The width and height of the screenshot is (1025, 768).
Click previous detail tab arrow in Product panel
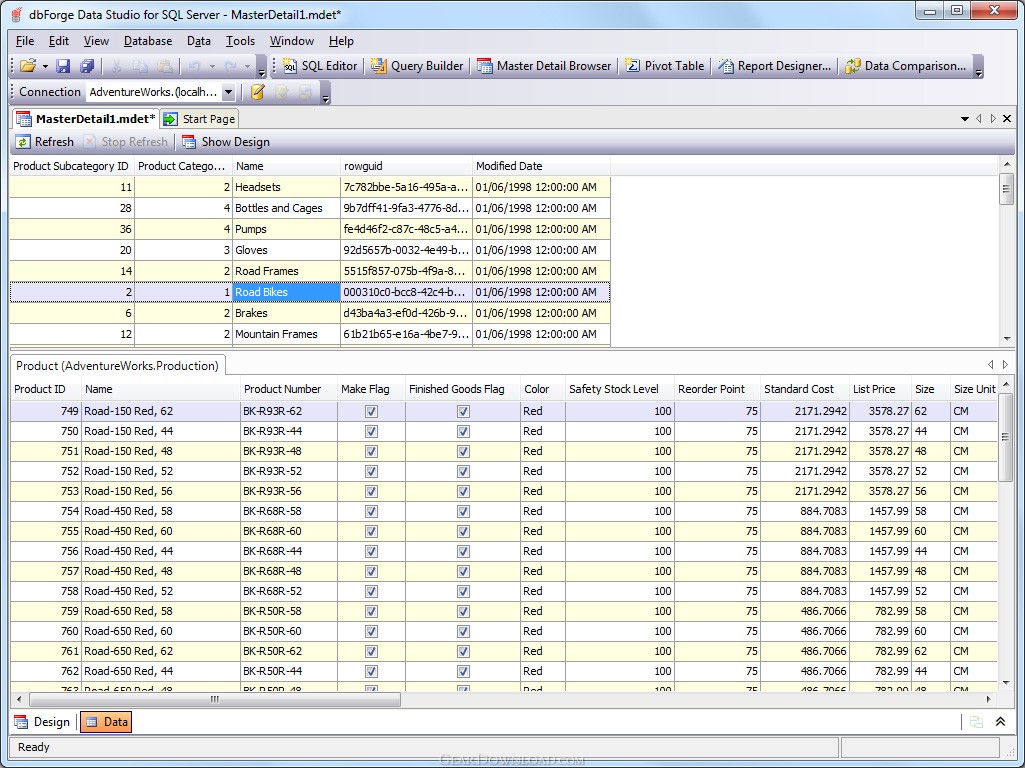click(x=991, y=365)
